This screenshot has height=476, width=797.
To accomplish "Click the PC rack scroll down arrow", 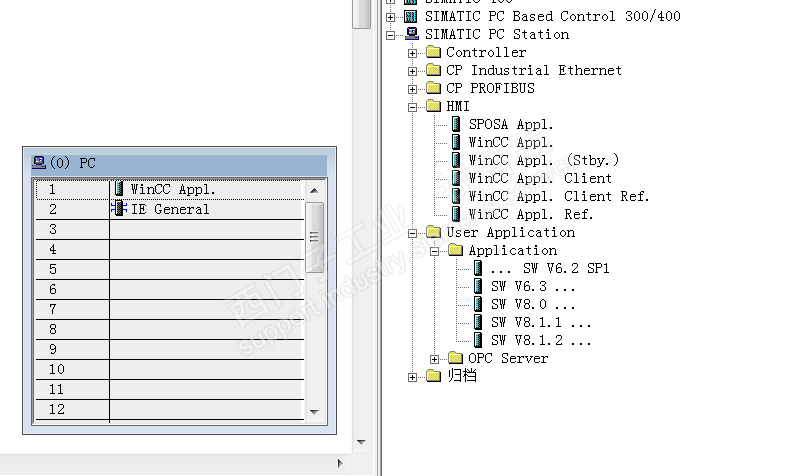I will [314, 412].
